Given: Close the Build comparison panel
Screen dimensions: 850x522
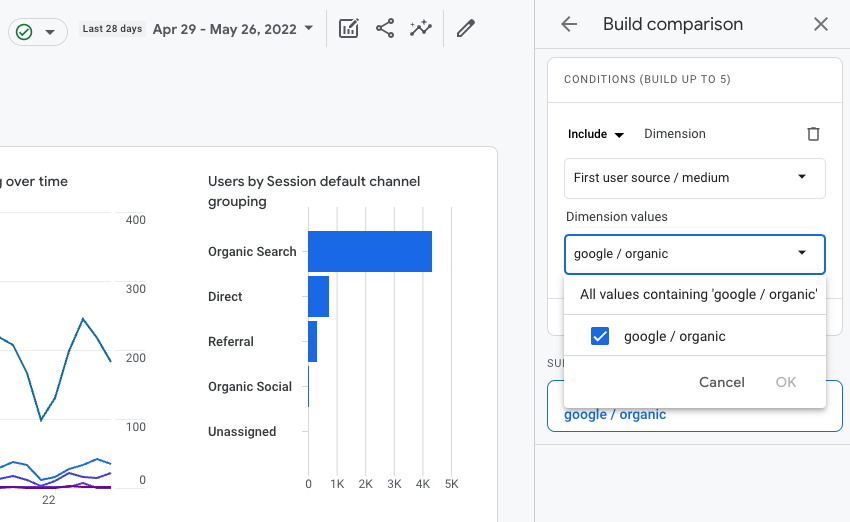Looking at the screenshot, I should point(821,24).
